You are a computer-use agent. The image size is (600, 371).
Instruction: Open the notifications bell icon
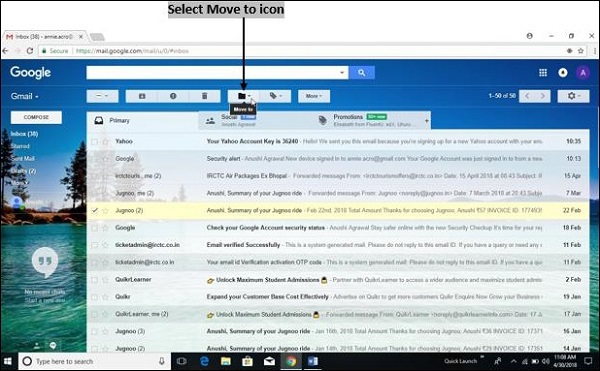[562, 73]
